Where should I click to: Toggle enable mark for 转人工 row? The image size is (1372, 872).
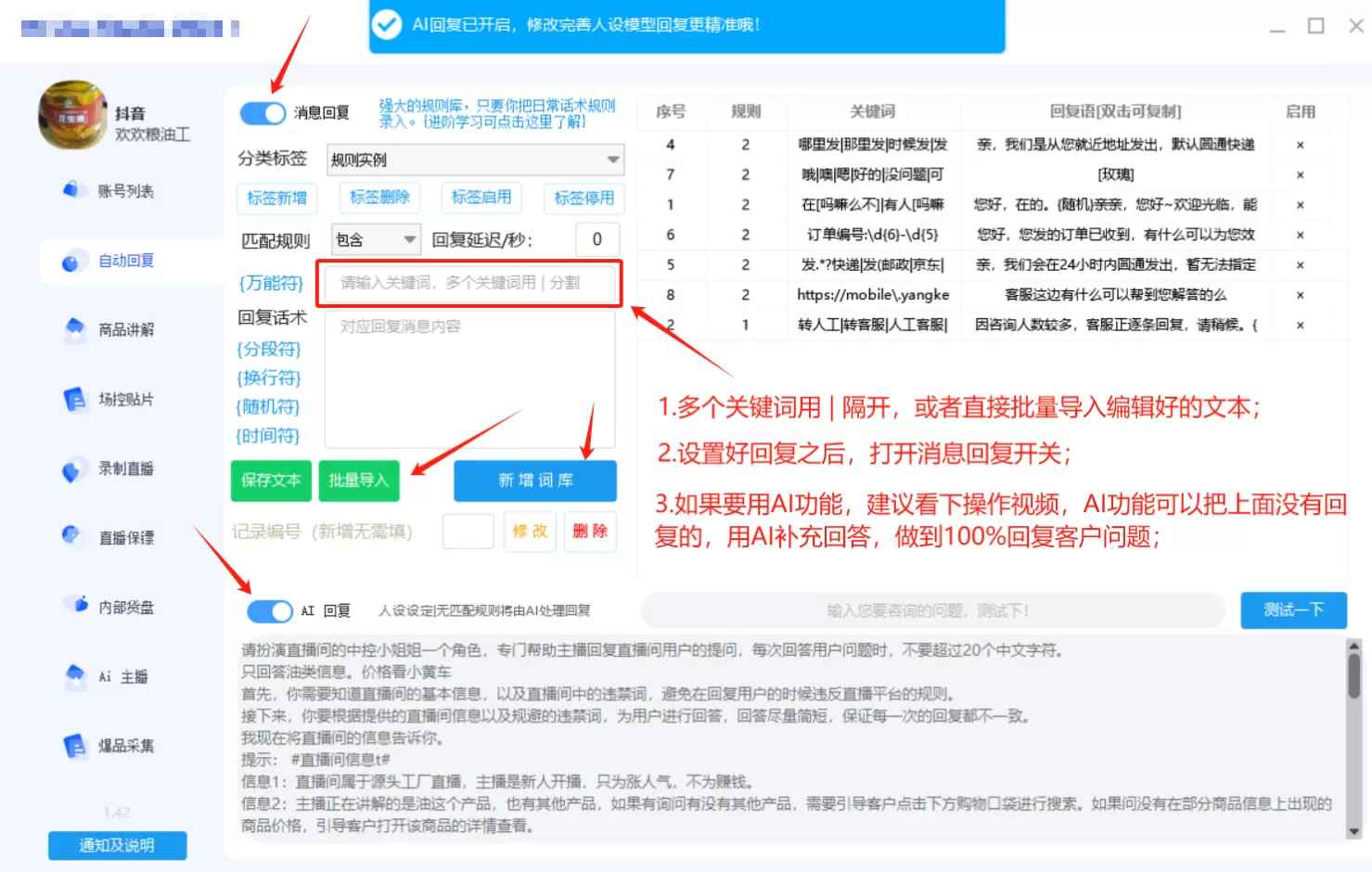pyautogui.click(x=1300, y=326)
